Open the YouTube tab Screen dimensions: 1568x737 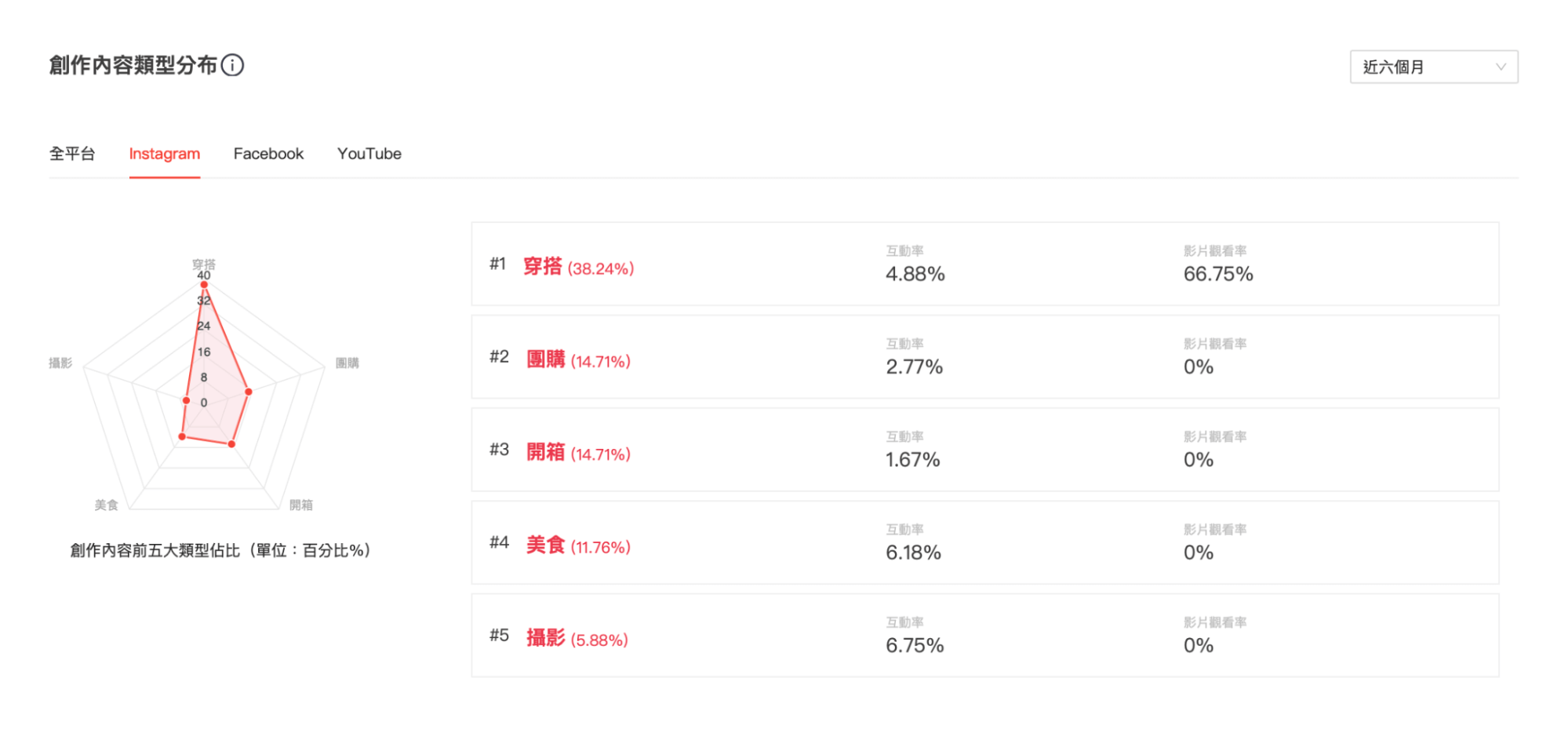(369, 154)
